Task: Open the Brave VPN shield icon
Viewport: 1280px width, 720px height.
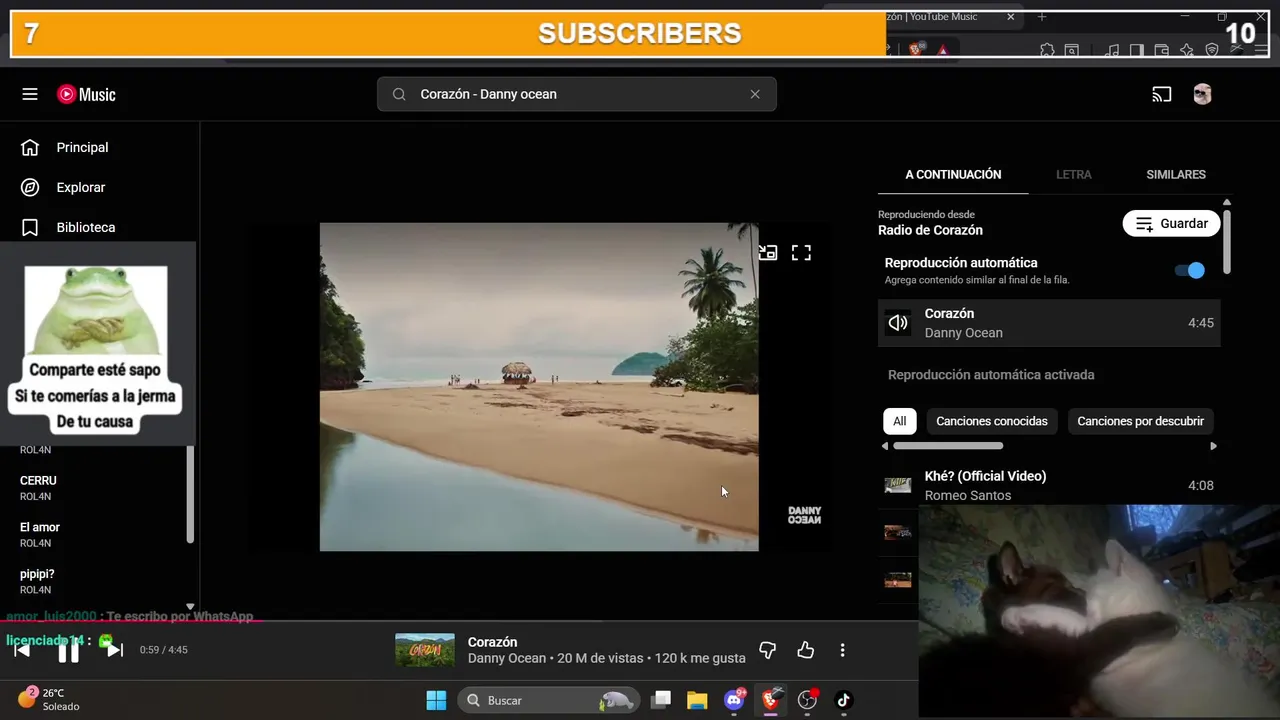Action: pyautogui.click(x=1212, y=49)
